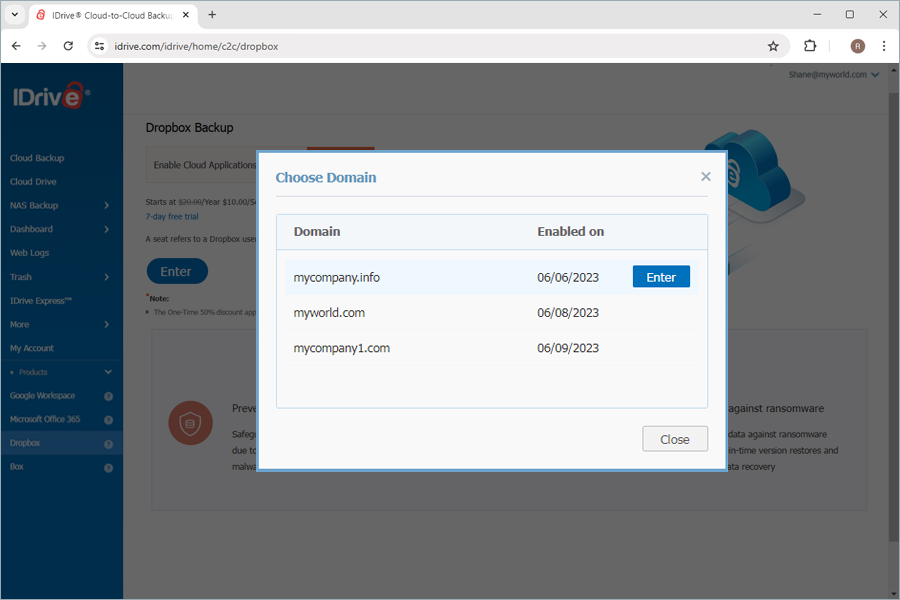Collapse the Products section chevron
The height and width of the screenshot is (600, 900).
point(108,372)
